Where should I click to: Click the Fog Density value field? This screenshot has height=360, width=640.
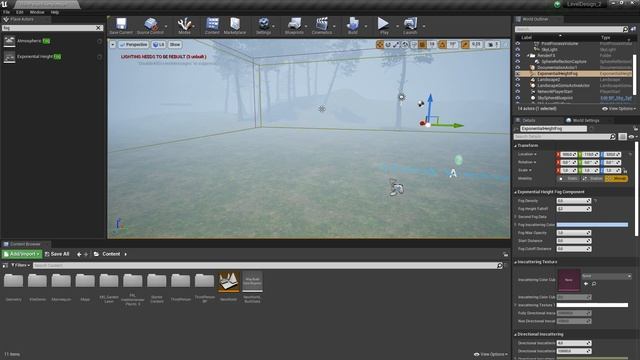[x=573, y=201]
